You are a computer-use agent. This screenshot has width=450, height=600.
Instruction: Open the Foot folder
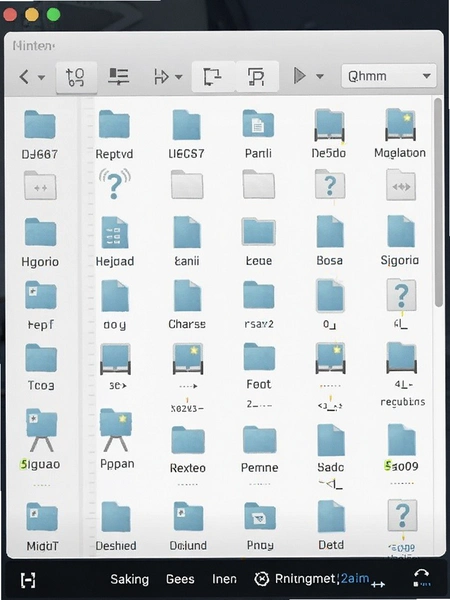point(259,357)
